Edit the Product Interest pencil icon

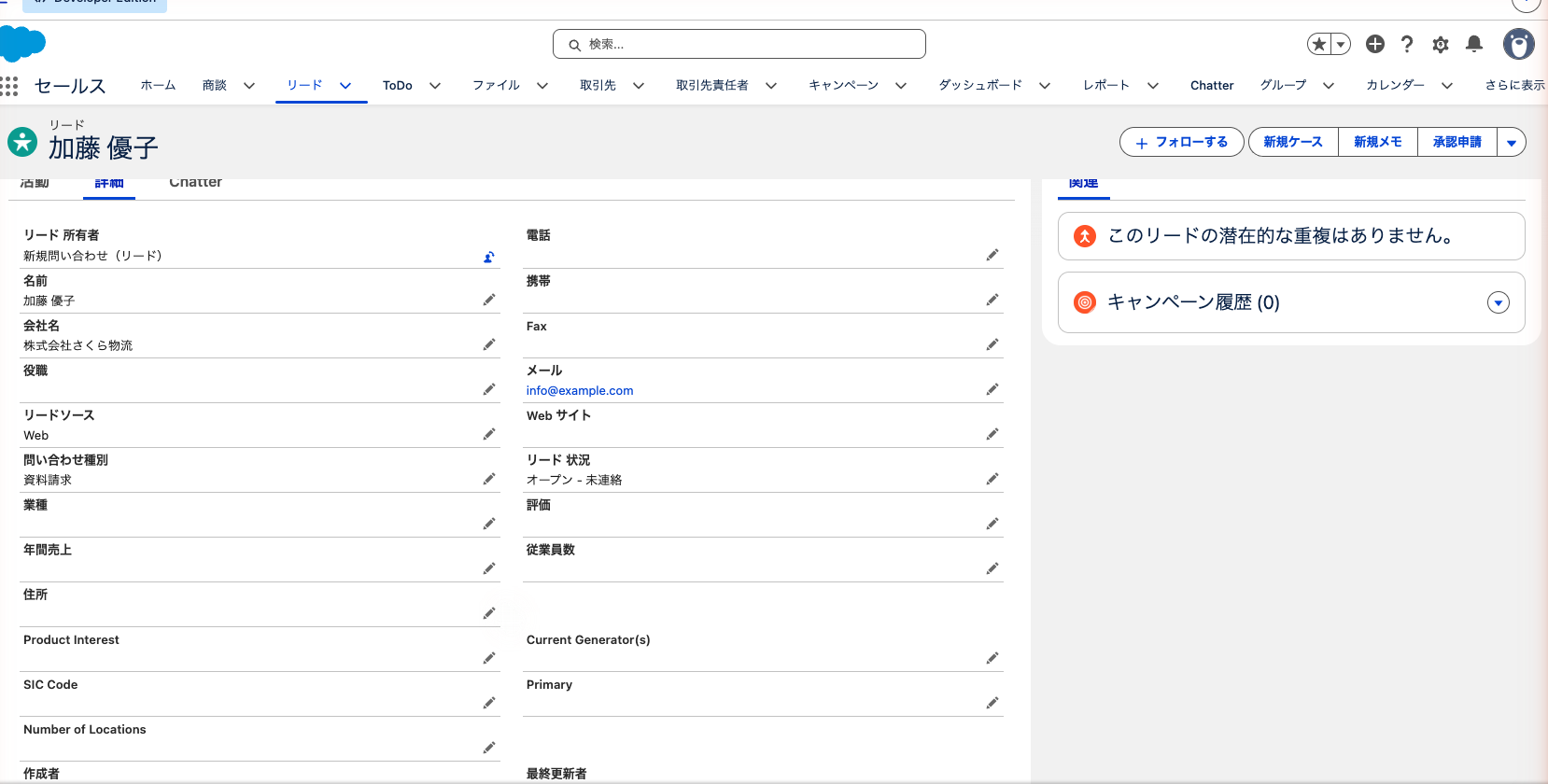[488, 658]
